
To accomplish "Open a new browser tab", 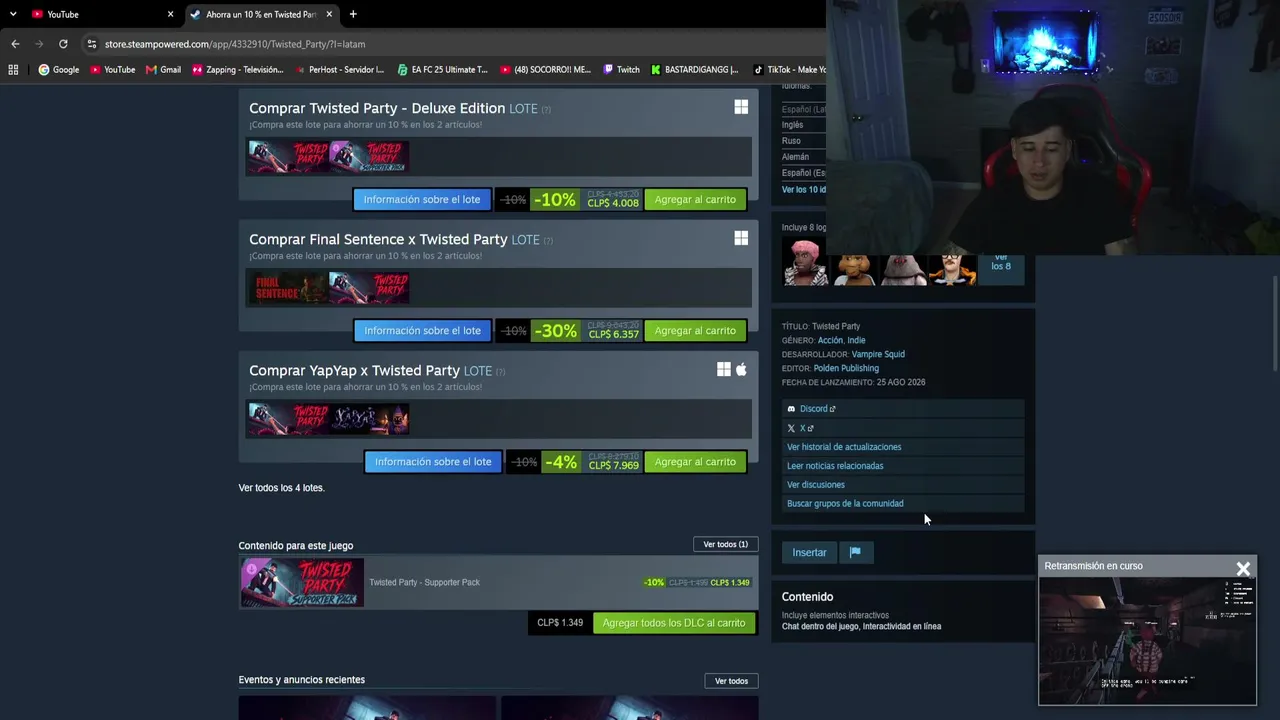I will coord(353,14).
